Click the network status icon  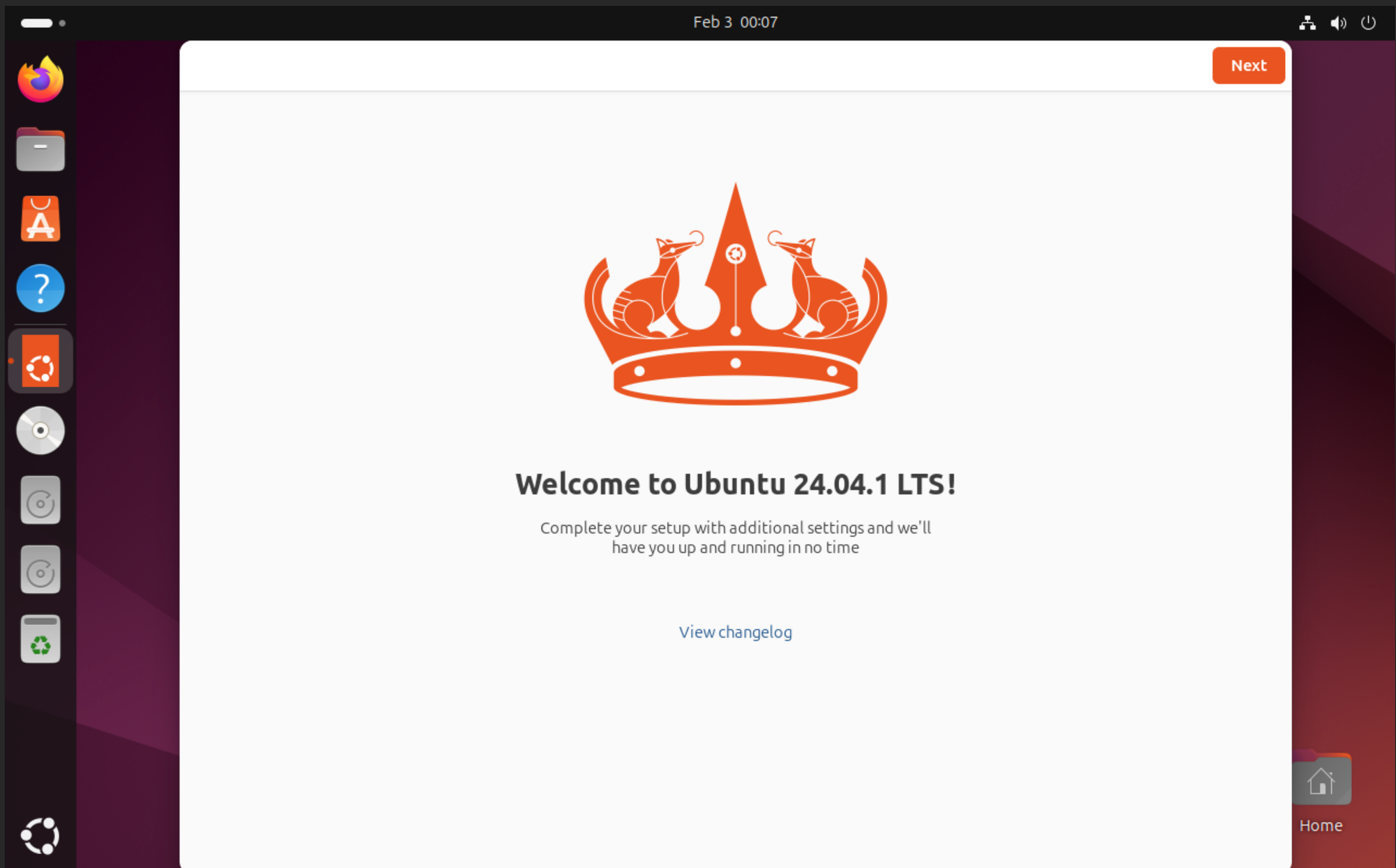click(x=1307, y=23)
